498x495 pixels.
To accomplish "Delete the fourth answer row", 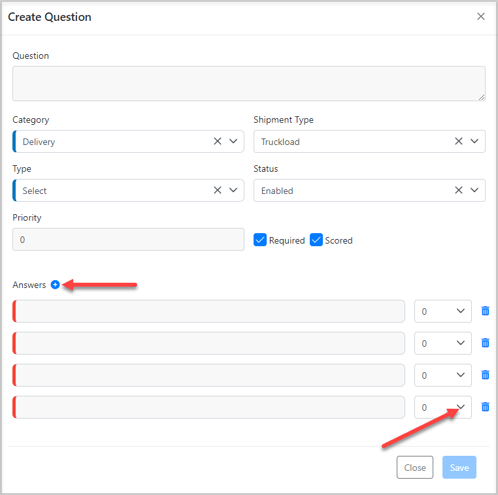I will click(x=485, y=407).
